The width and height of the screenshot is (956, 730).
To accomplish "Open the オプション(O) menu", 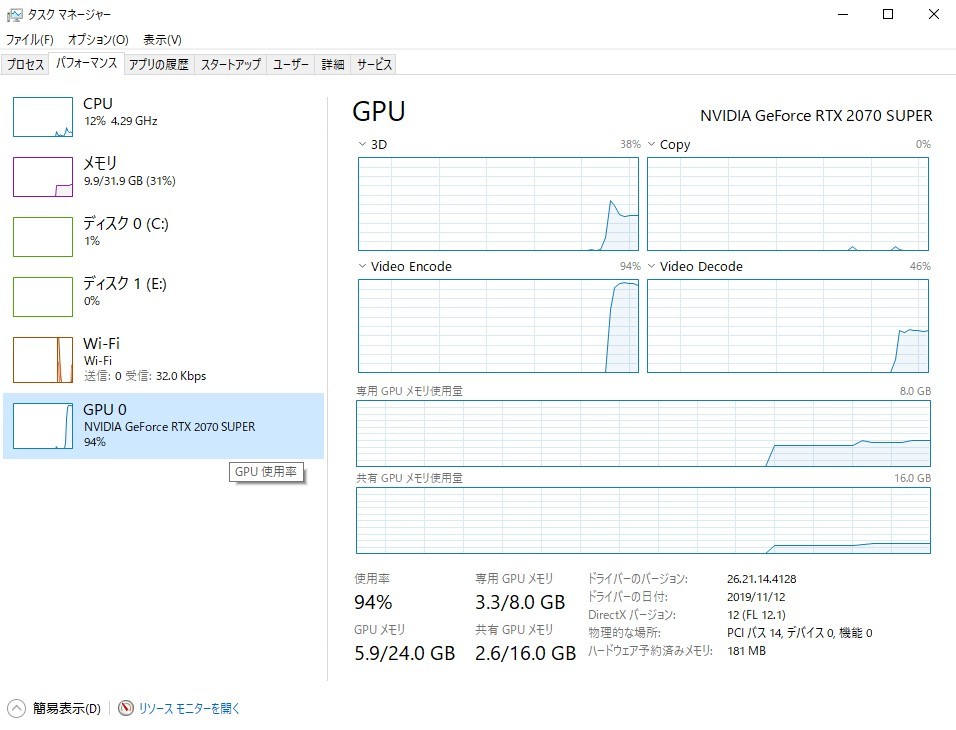I will coord(98,40).
